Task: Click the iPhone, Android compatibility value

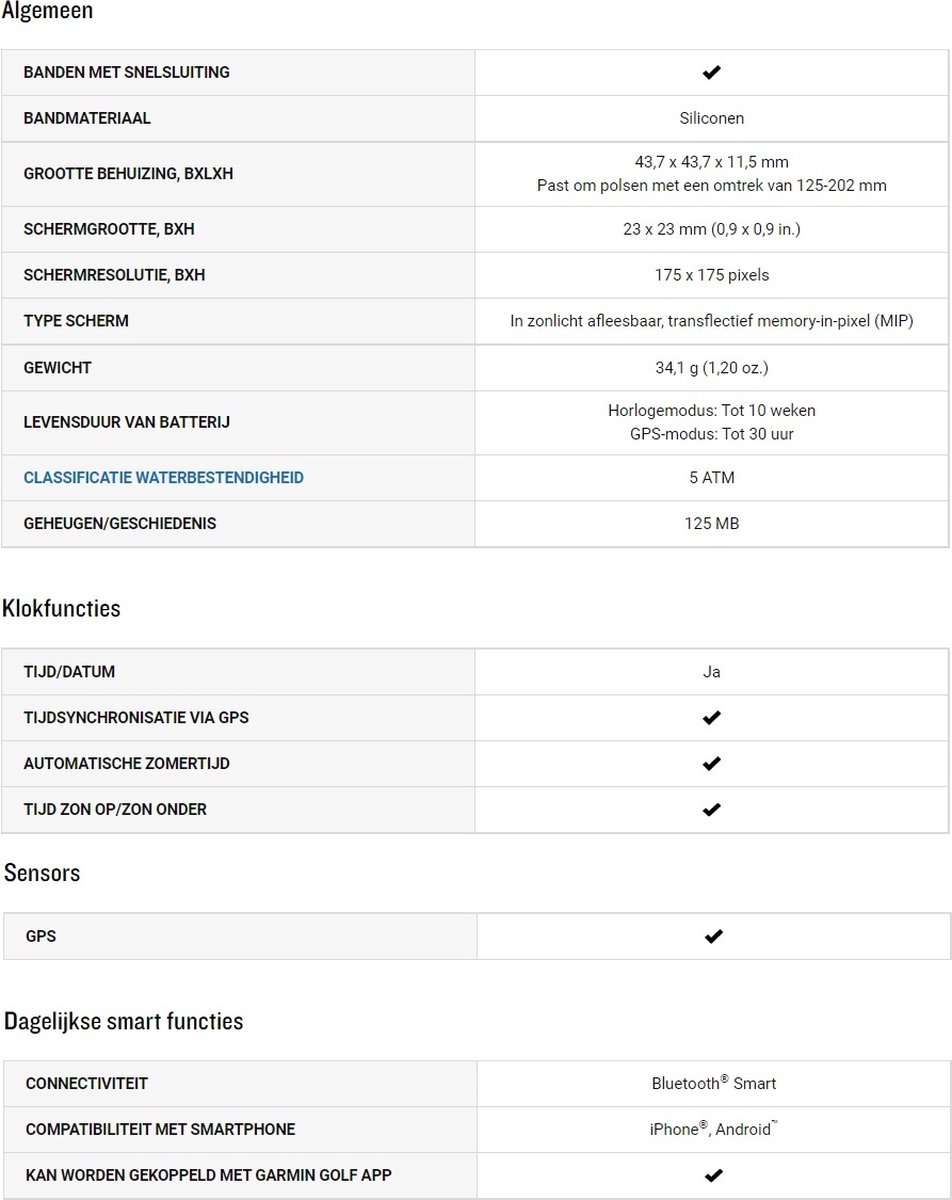Action: click(x=714, y=1129)
